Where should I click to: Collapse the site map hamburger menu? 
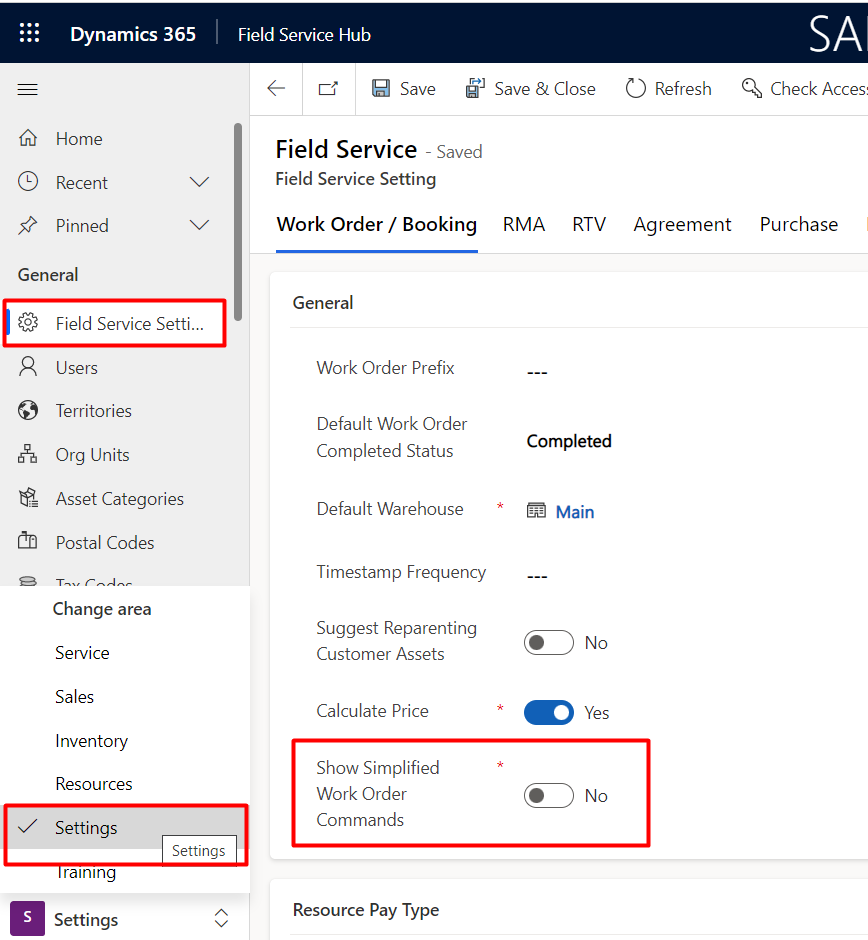28,90
